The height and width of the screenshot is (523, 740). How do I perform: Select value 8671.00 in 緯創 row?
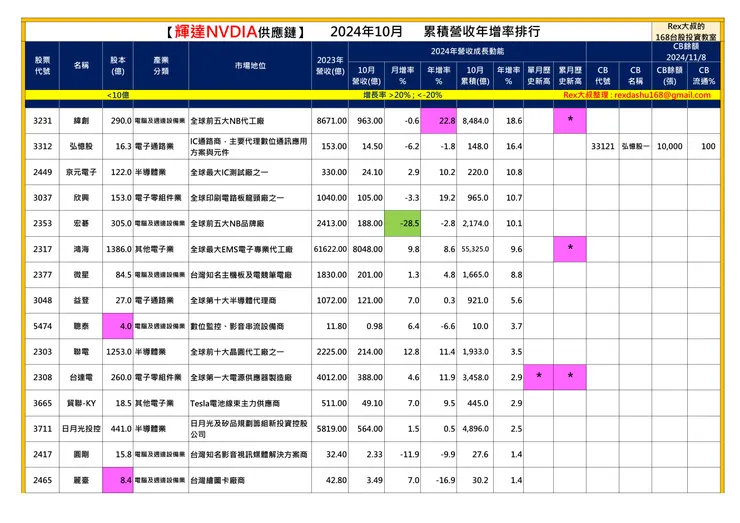point(331,121)
